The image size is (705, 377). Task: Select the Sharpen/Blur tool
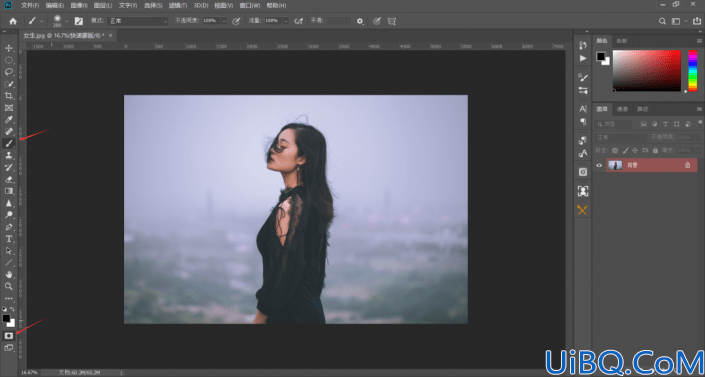coord(9,203)
